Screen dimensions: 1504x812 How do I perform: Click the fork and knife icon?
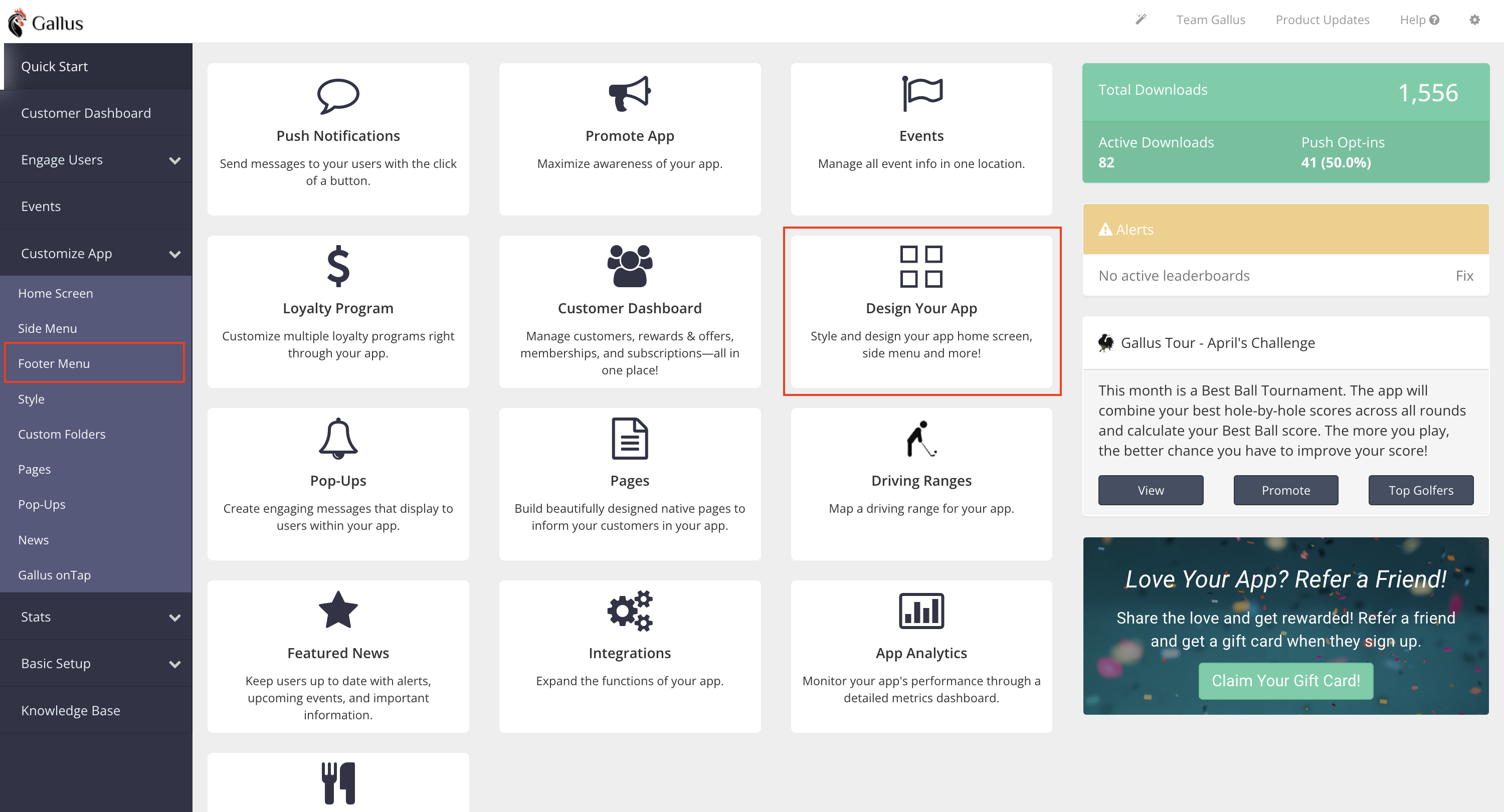click(x=338, y=783)
